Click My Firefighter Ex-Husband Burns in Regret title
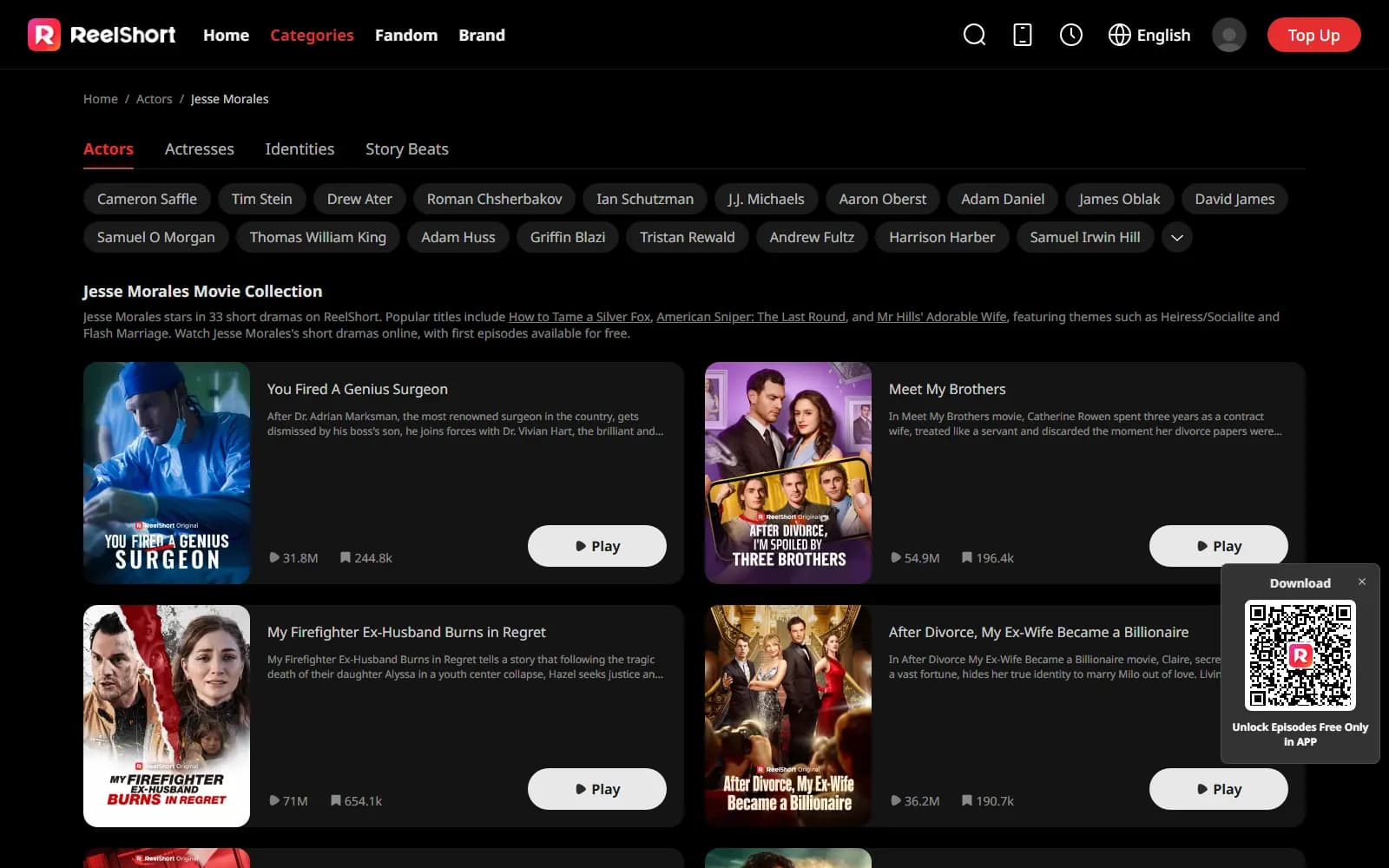 [x=406, y=632]
